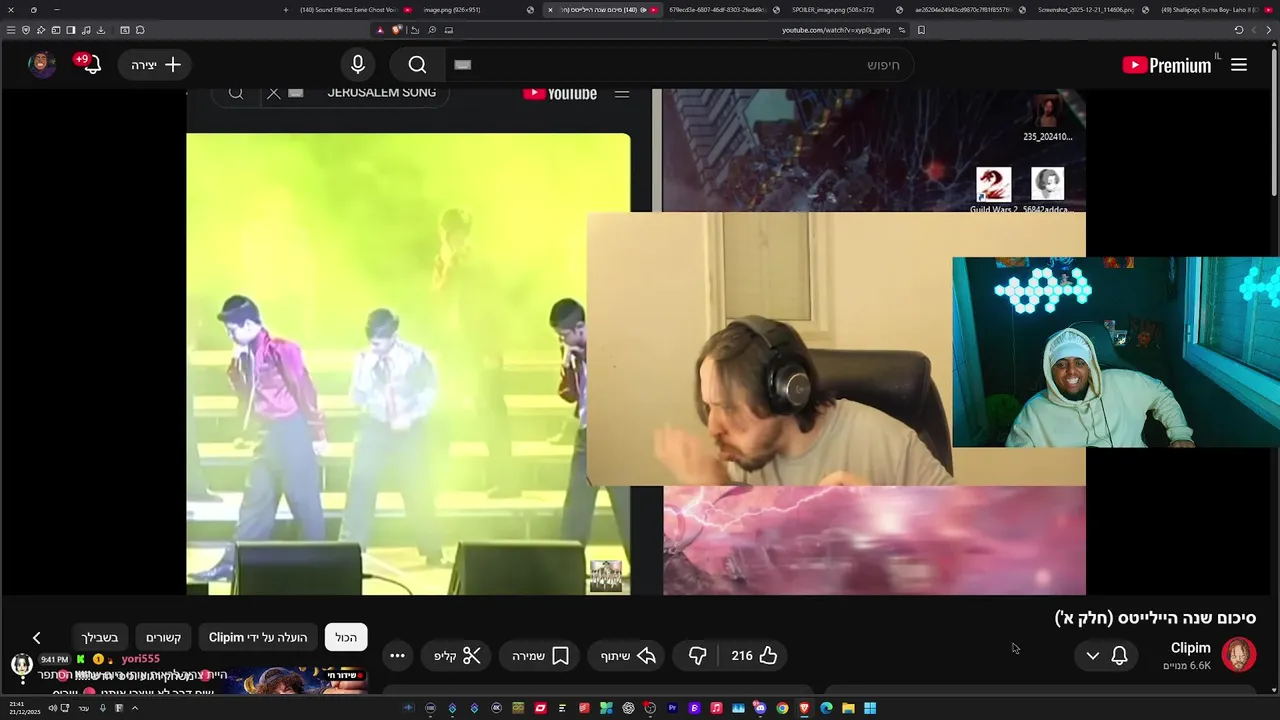Open more actions three-dot menu
Viewport: 1280px width, 720px height.
(397, 656)
